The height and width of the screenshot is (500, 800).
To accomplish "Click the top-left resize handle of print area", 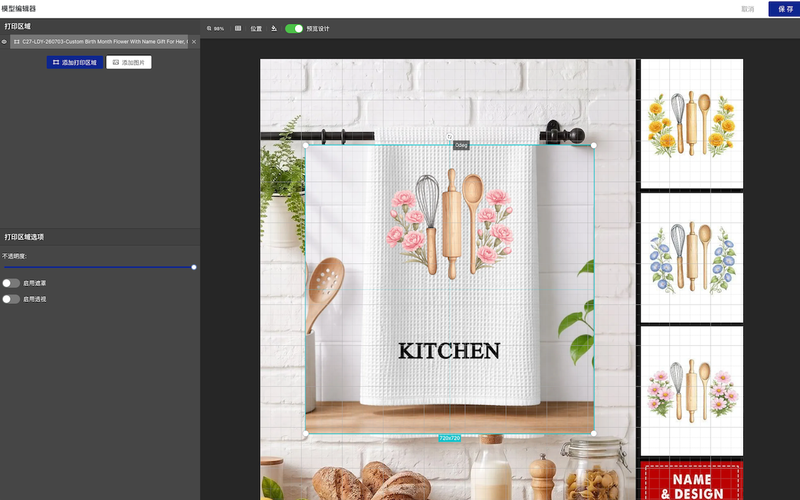I will [306, 145].
